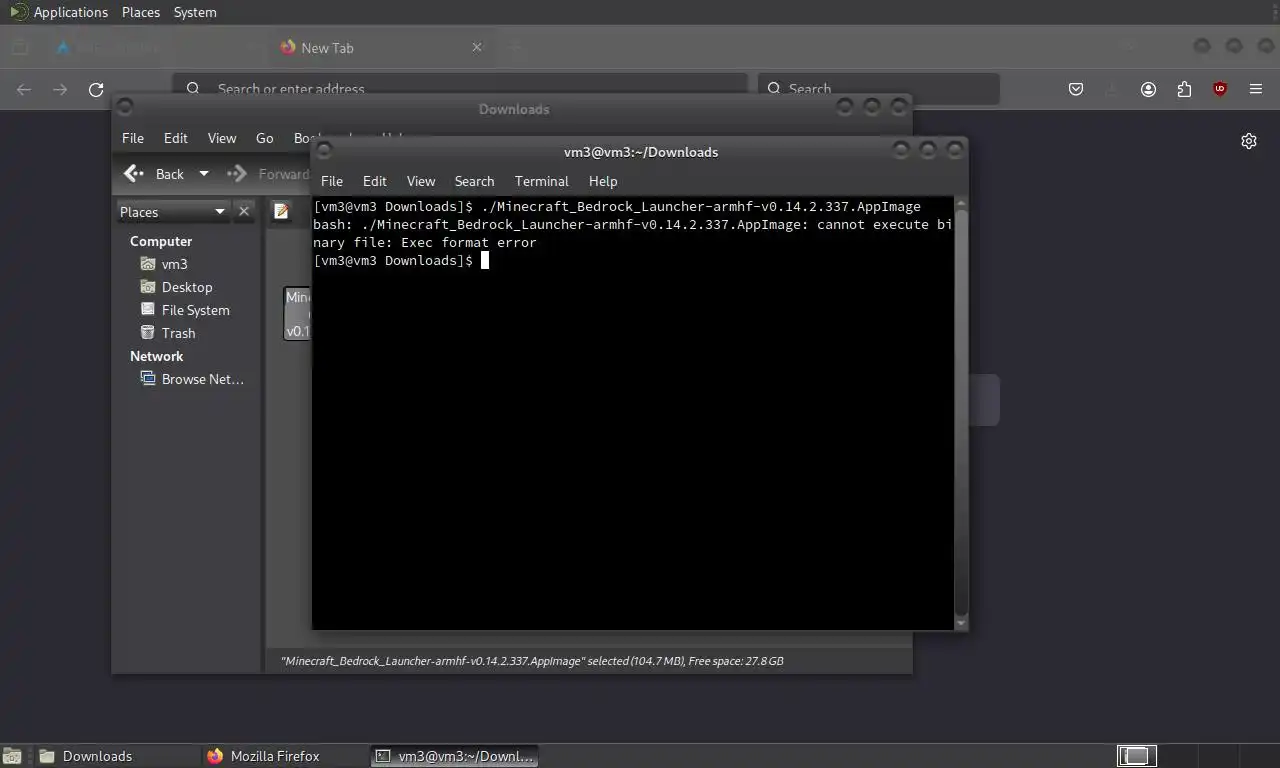Screen dimensions: 1280x768
Task: Minimize the Downloads file manager window
Action: pos(845,106)
